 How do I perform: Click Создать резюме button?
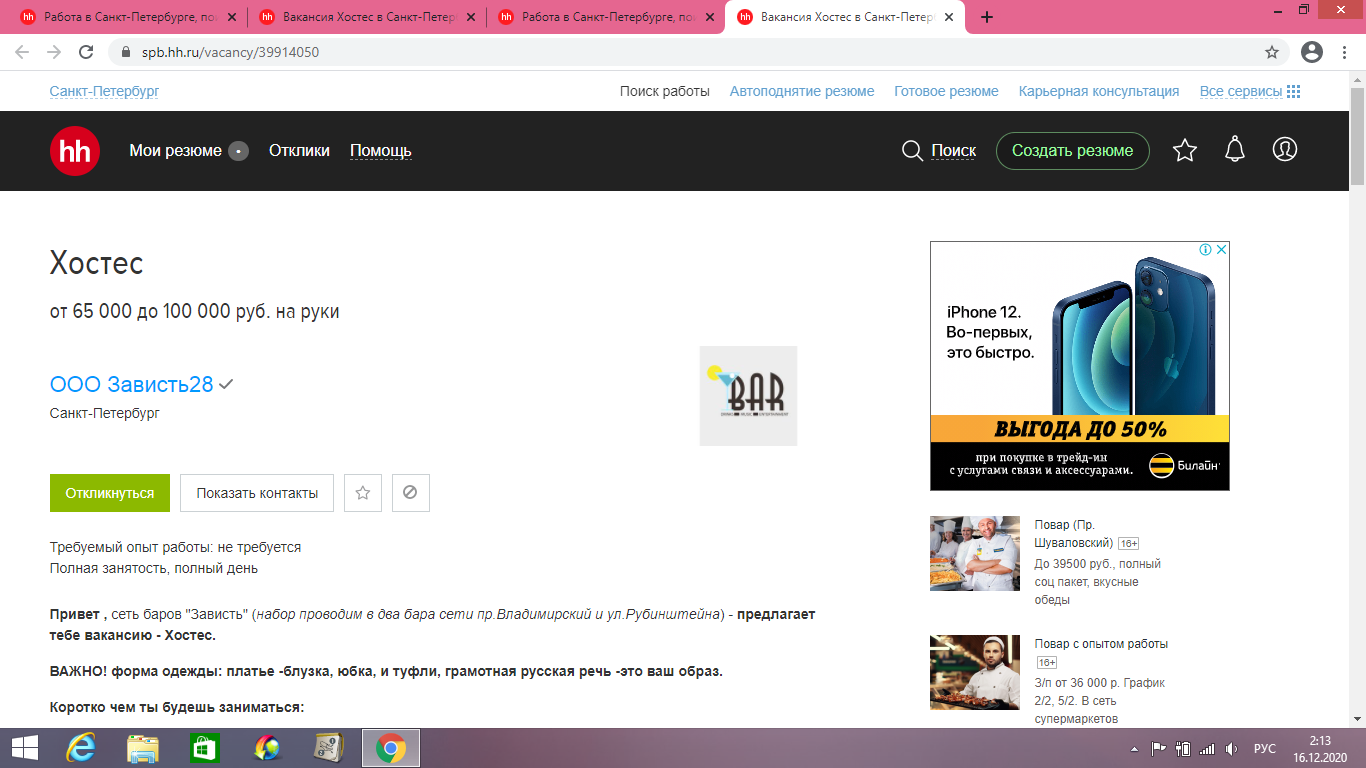pyautogui.click(x=1073, y=151)
